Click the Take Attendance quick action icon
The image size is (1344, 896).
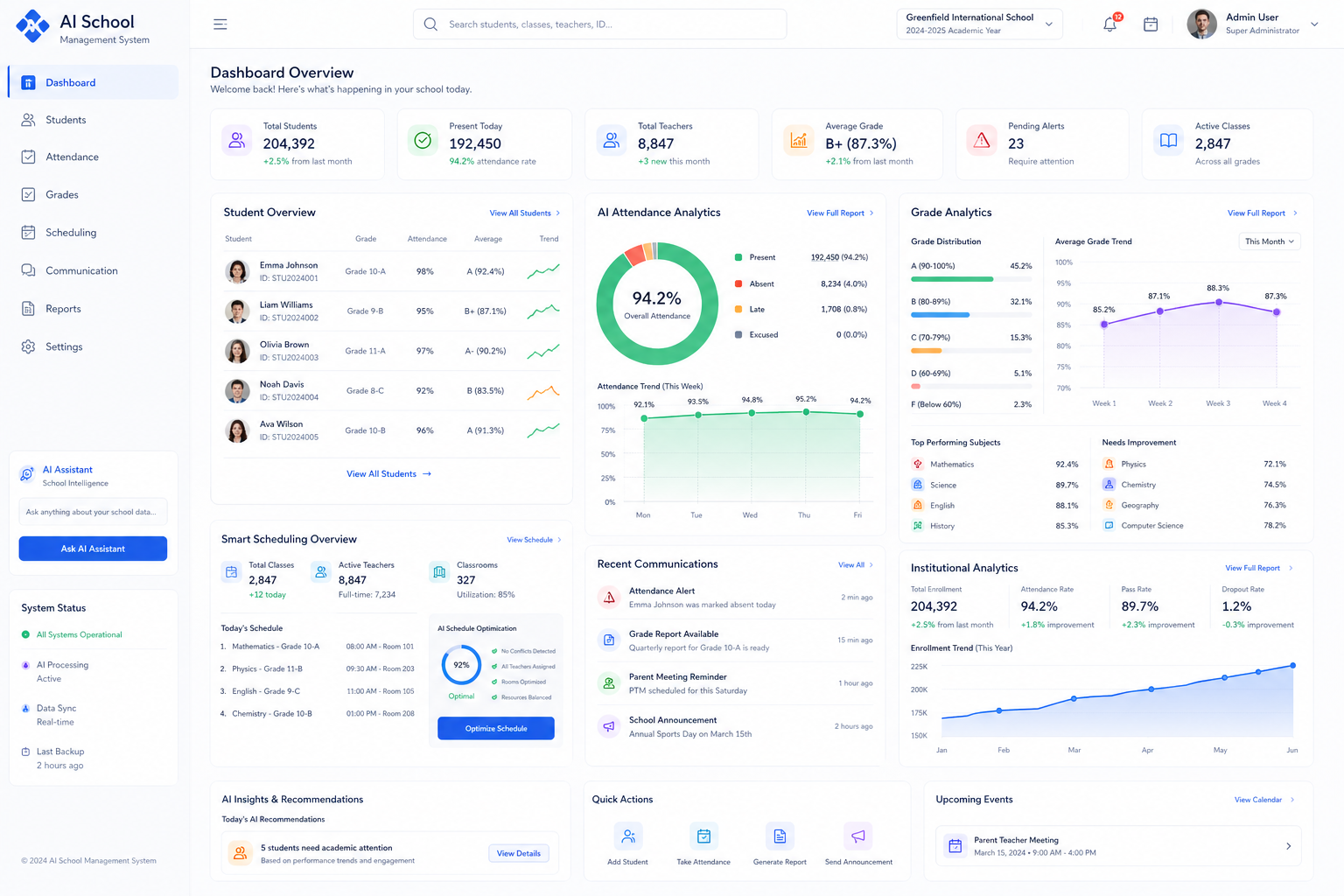coord(703,836)
